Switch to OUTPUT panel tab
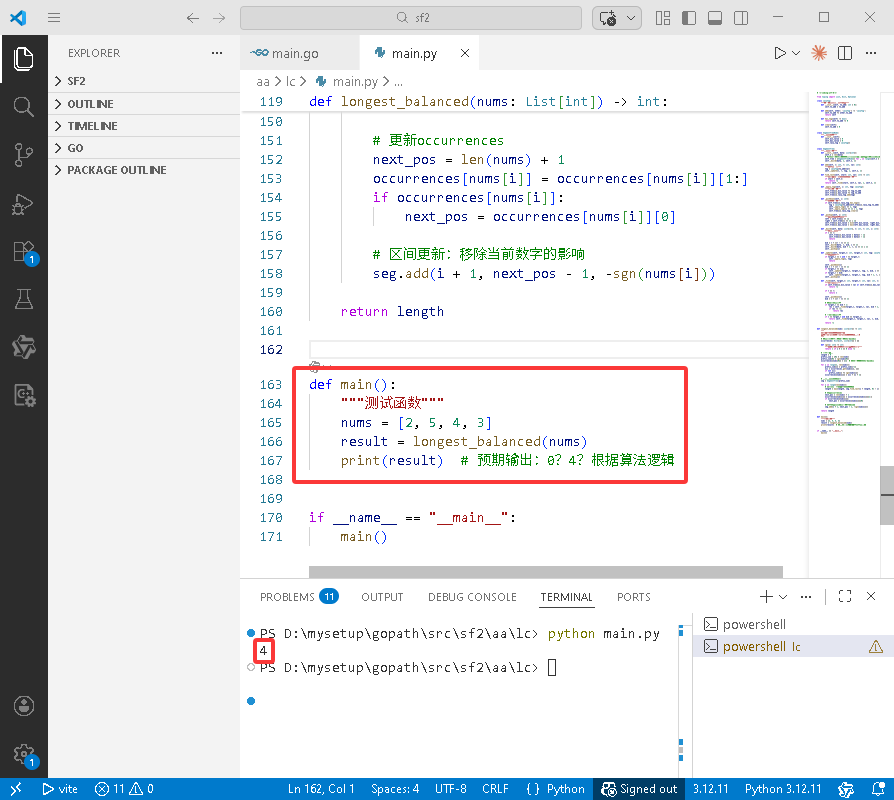Viewport: 894px width, 800px height. 382,596
